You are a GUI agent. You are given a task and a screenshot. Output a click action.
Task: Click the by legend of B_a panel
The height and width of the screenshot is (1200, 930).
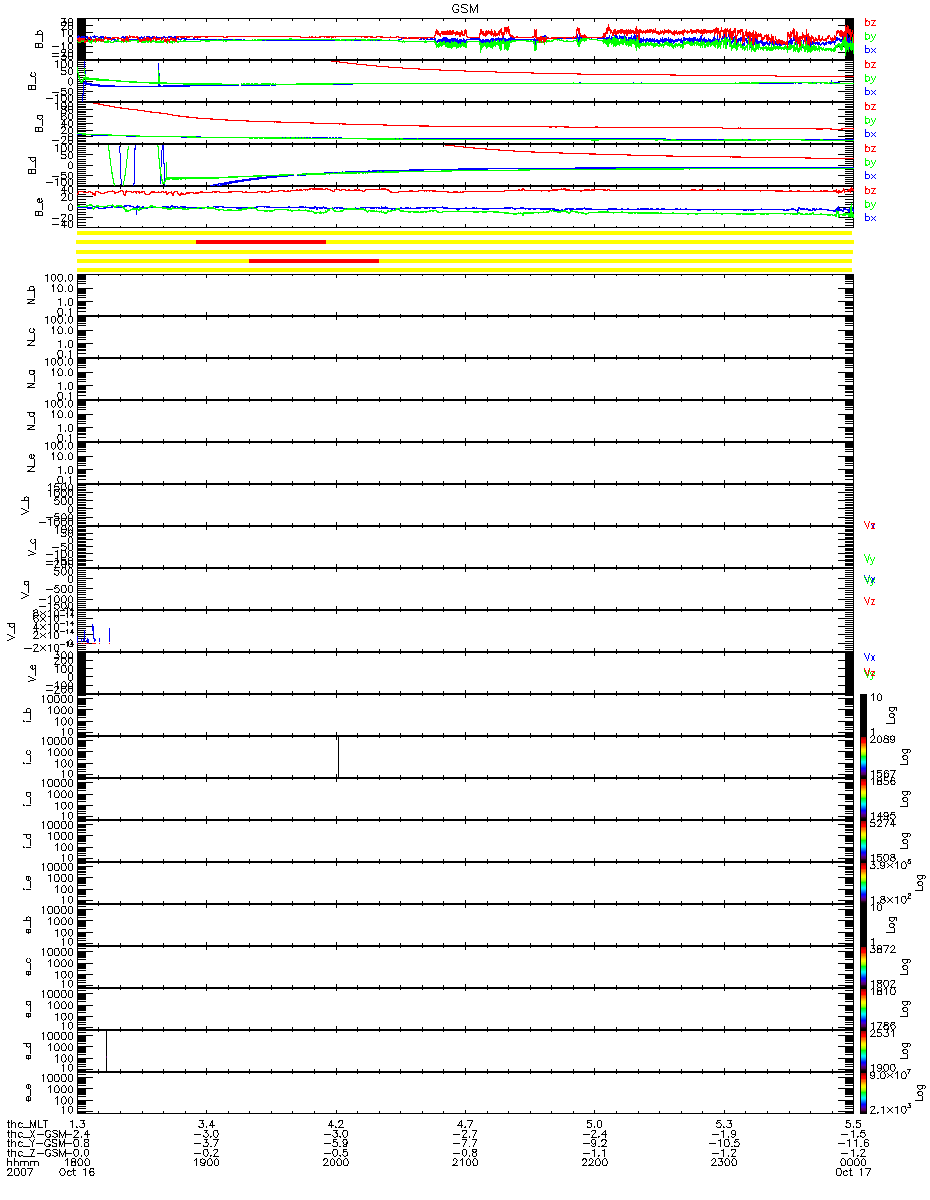coord(870,120)
